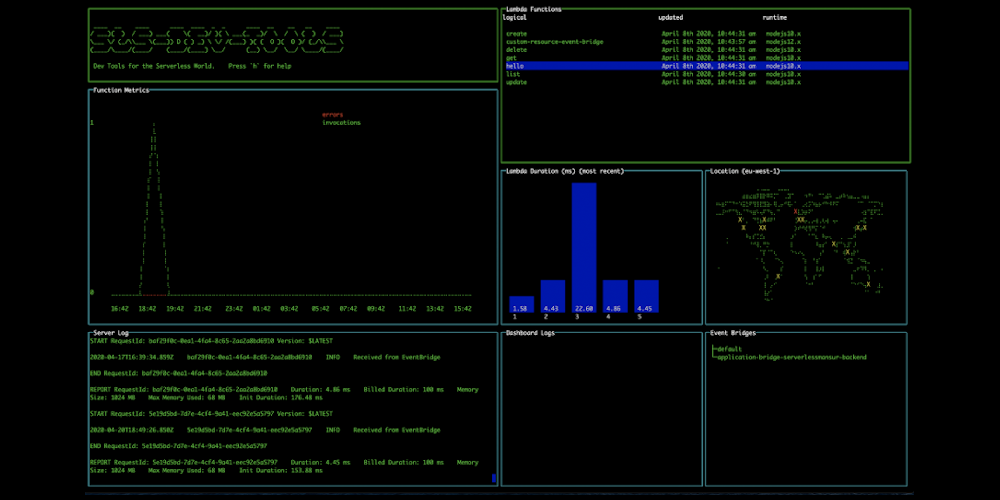Click the 'Location (eu-west-1)' panel title

pos(745,172)
